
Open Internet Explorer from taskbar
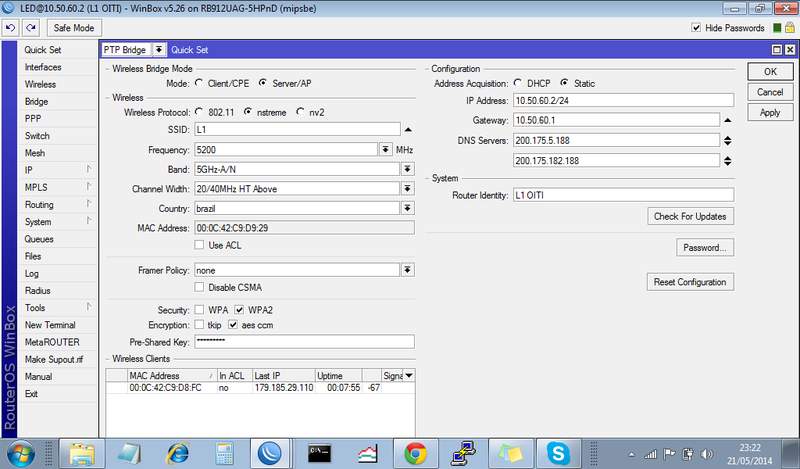pos(178,454)
